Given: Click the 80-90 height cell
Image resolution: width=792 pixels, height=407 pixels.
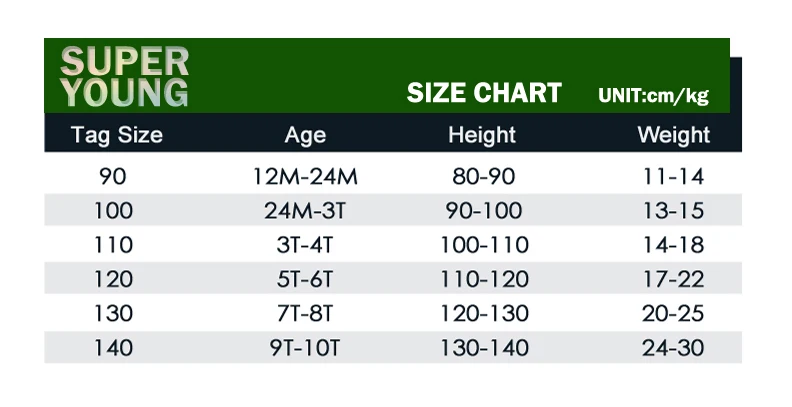Looking at the screenshot, I should click(x=484, y=176).
